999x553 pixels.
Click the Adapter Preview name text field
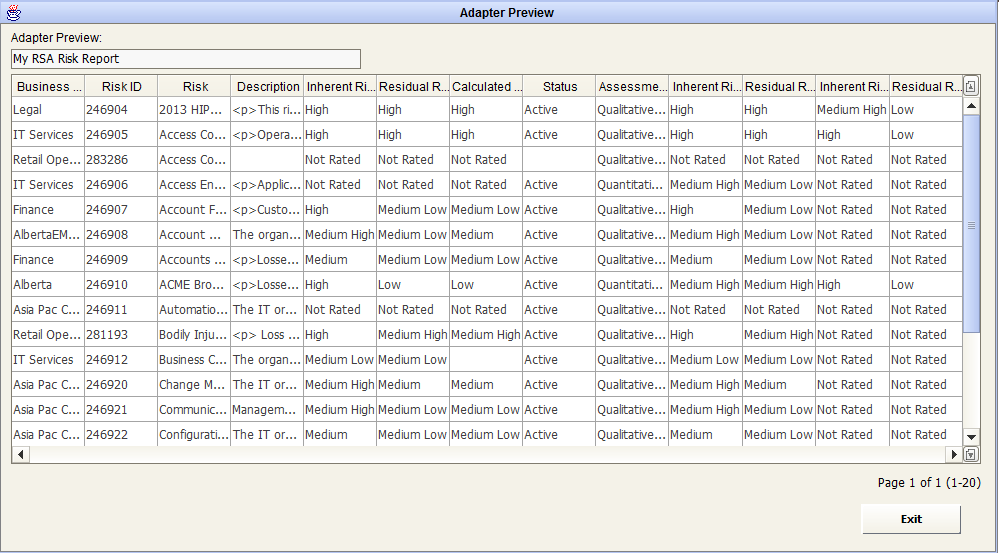(185, 59)
